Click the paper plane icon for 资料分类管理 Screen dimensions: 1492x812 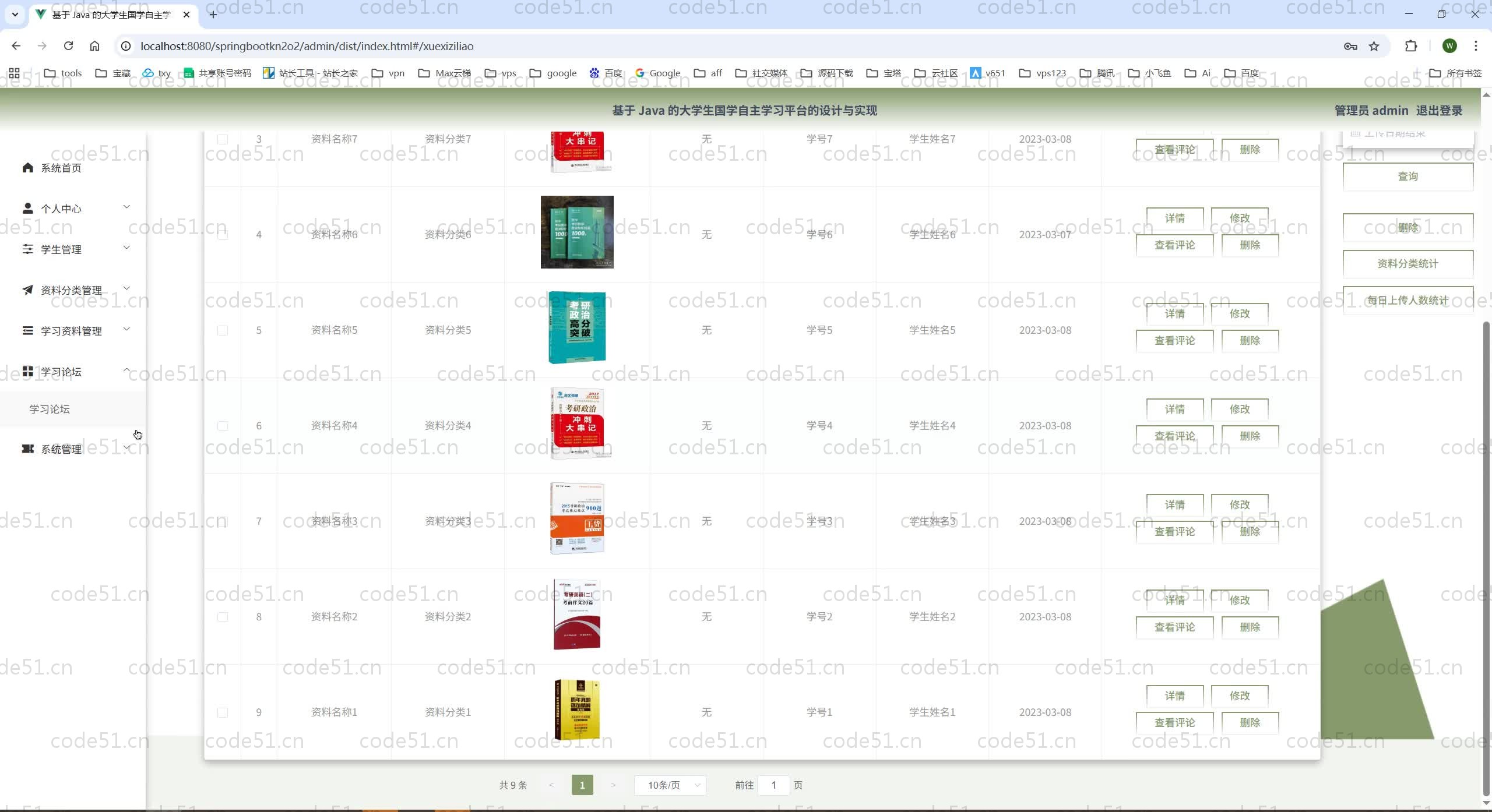click(x=27, y=290)
